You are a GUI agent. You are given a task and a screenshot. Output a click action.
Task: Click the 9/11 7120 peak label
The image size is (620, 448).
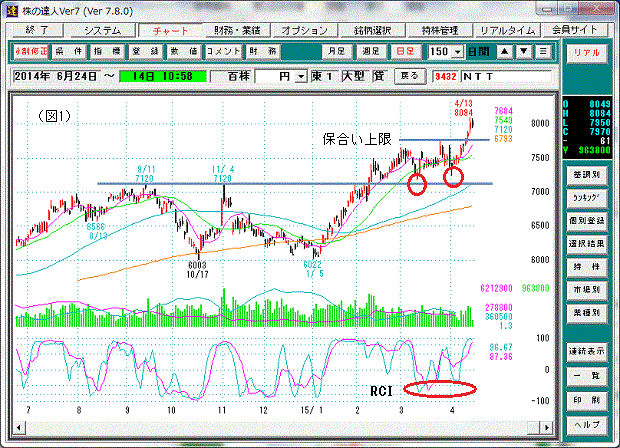144,174
